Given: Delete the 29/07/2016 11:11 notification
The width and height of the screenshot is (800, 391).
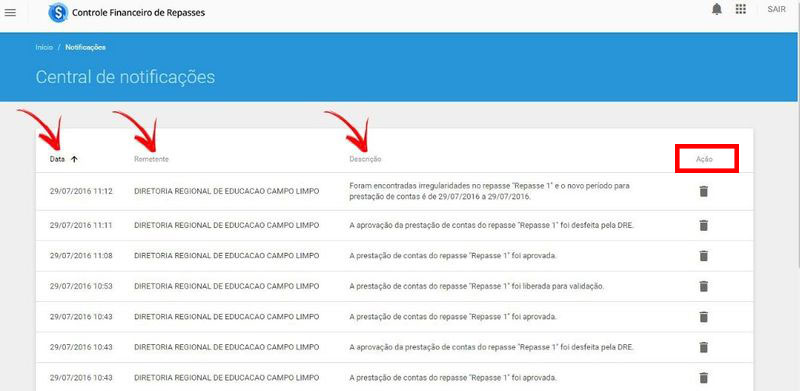Looking at the screenshot, I should pos(704,225).
